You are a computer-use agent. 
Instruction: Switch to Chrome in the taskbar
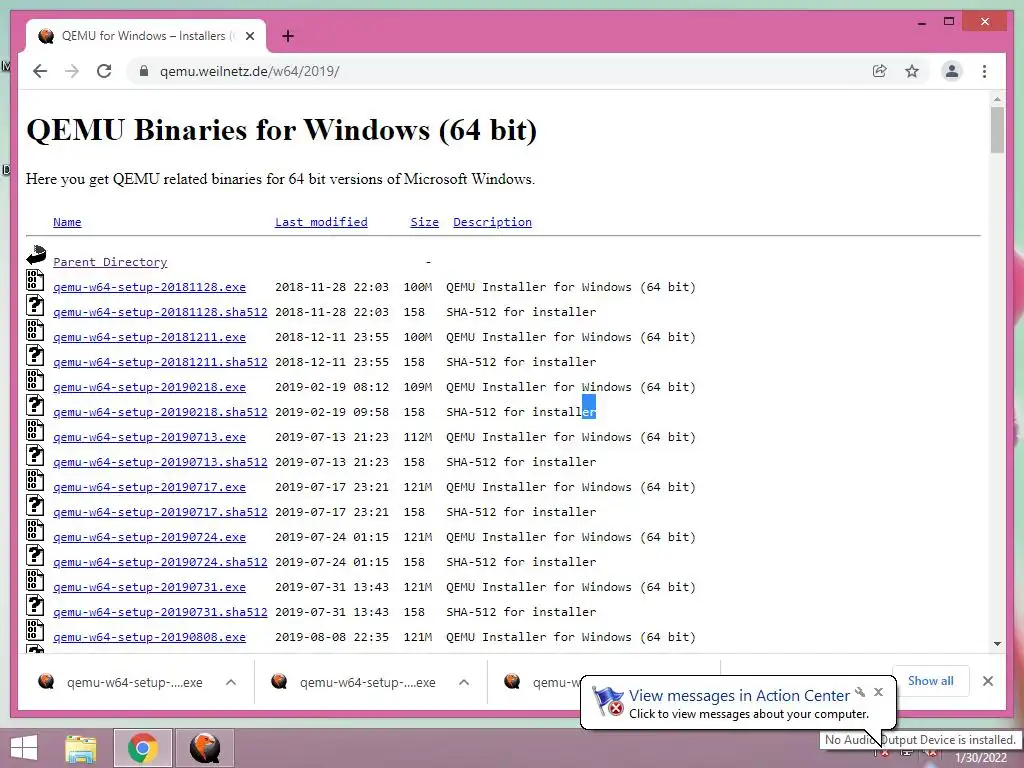coord(143,748)
